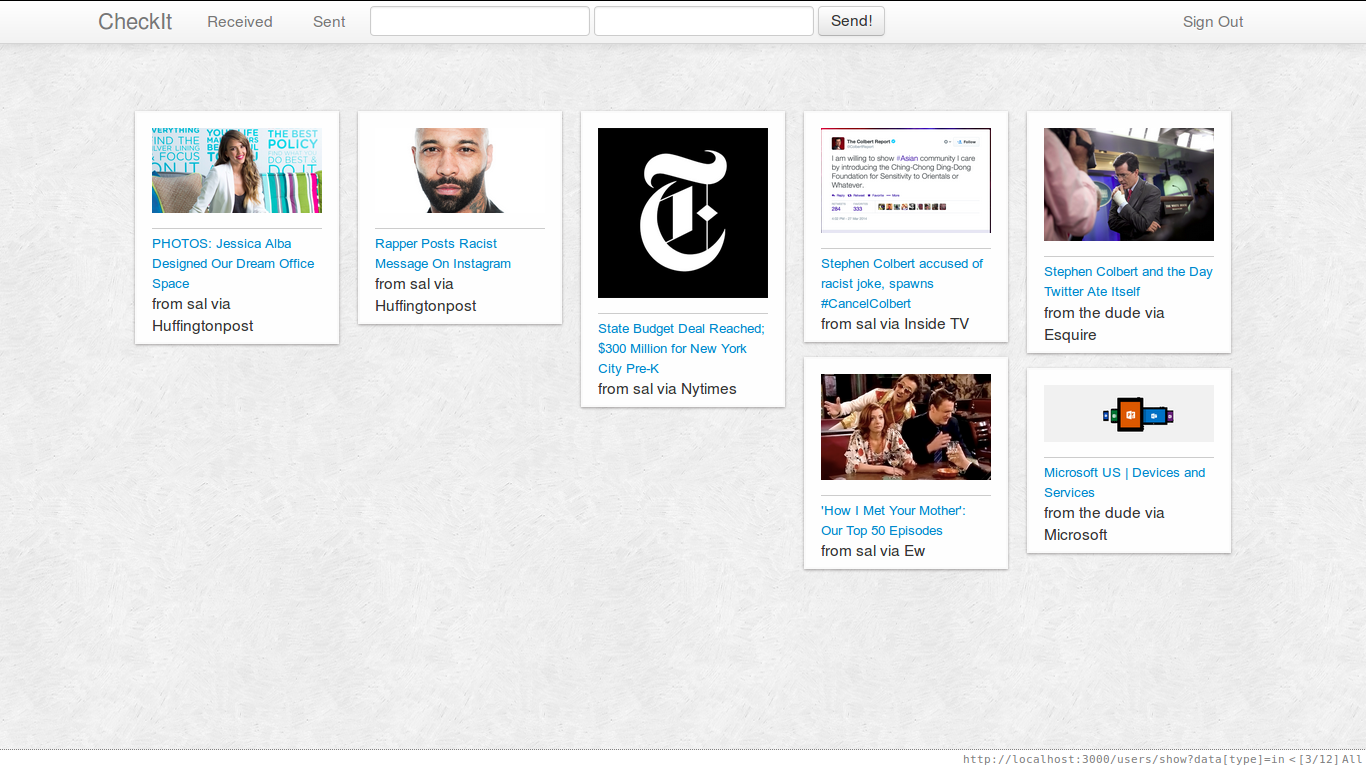Open Rapper Posts Racist Message link
The width and height of the screenshot is (1366, 768).
point(443,254)
